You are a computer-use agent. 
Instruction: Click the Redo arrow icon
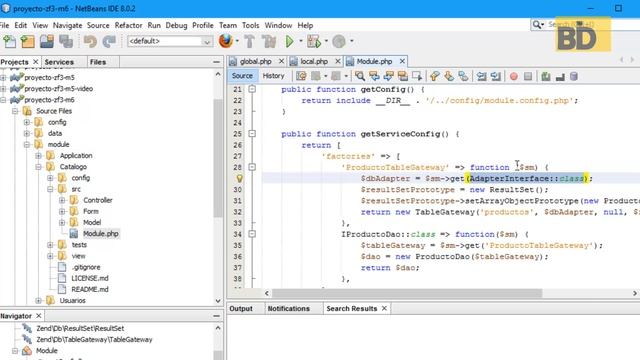109,41
